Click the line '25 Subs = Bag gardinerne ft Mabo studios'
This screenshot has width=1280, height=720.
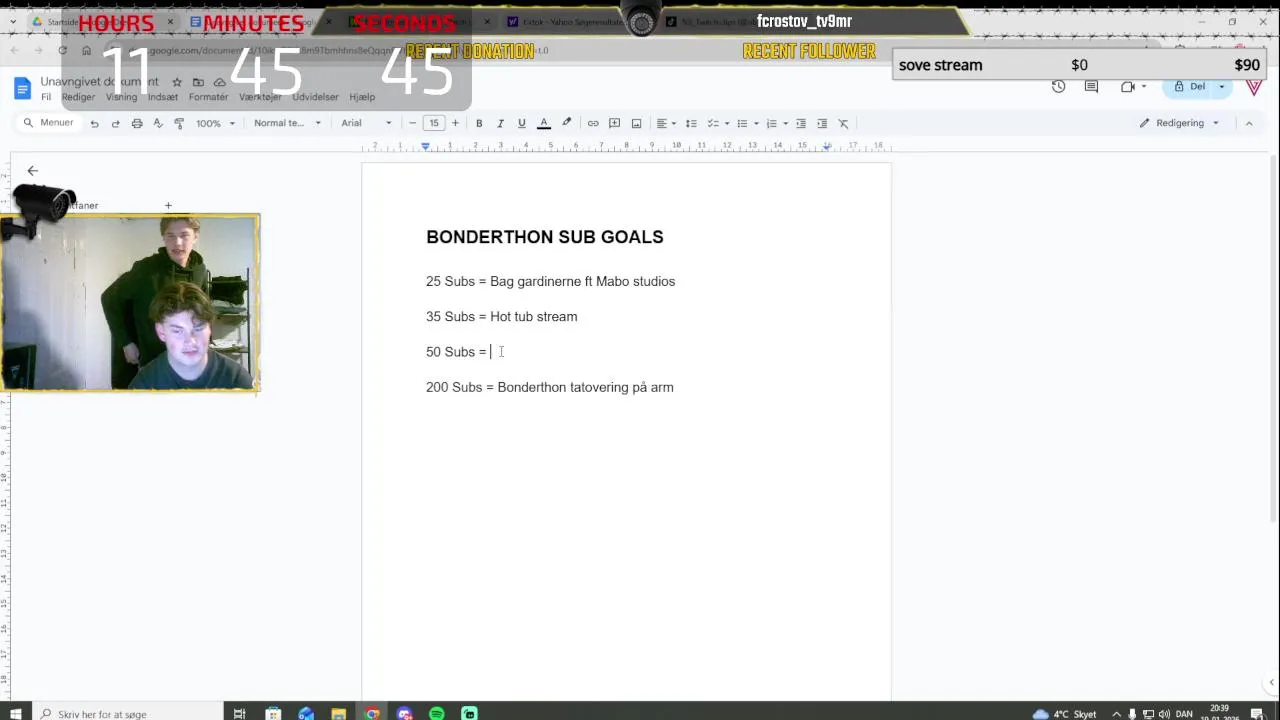(551, 282)
